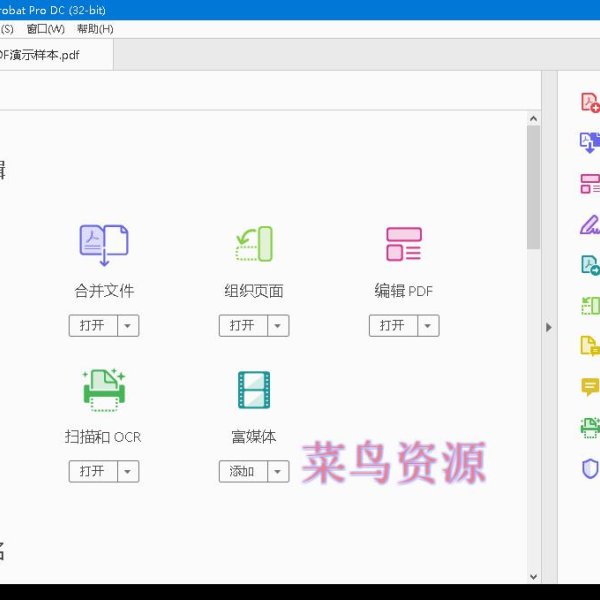Click the 合并文件 label text
600x600 pixels.
[104, 291]
